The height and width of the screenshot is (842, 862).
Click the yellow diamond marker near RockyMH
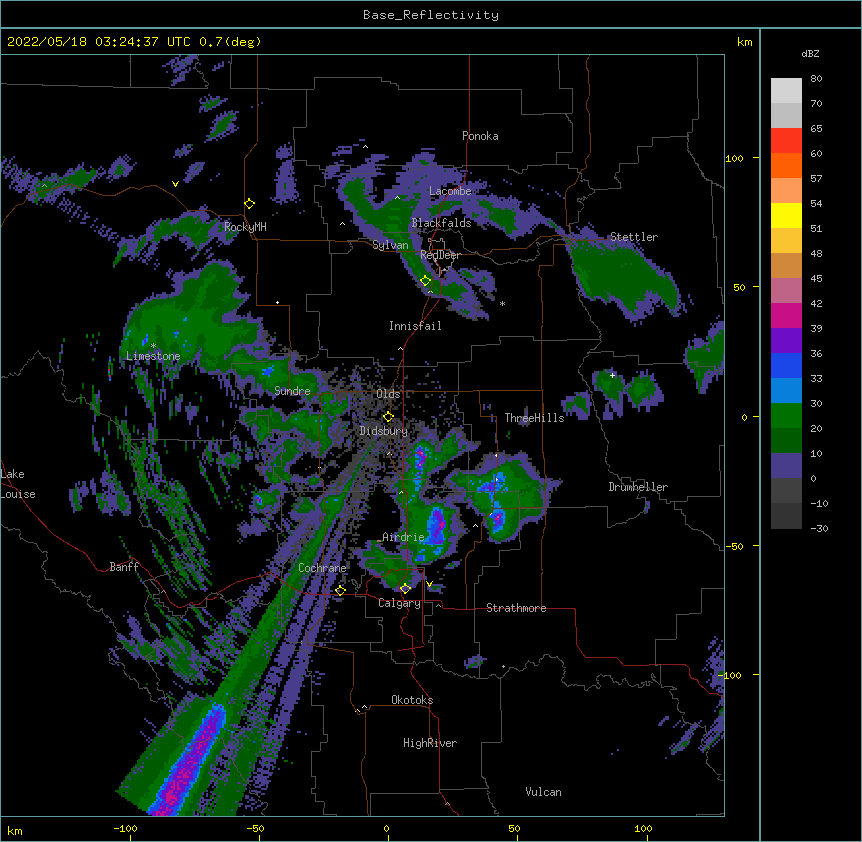250,204
